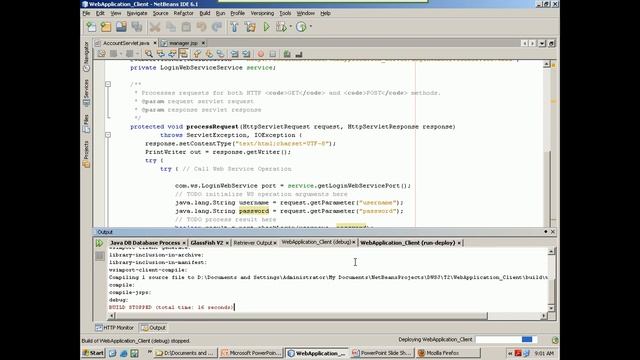Viewport: 640px width, 360px height.
Task: Click the Copy toolbar icon
Action: [x=171, y=27]
